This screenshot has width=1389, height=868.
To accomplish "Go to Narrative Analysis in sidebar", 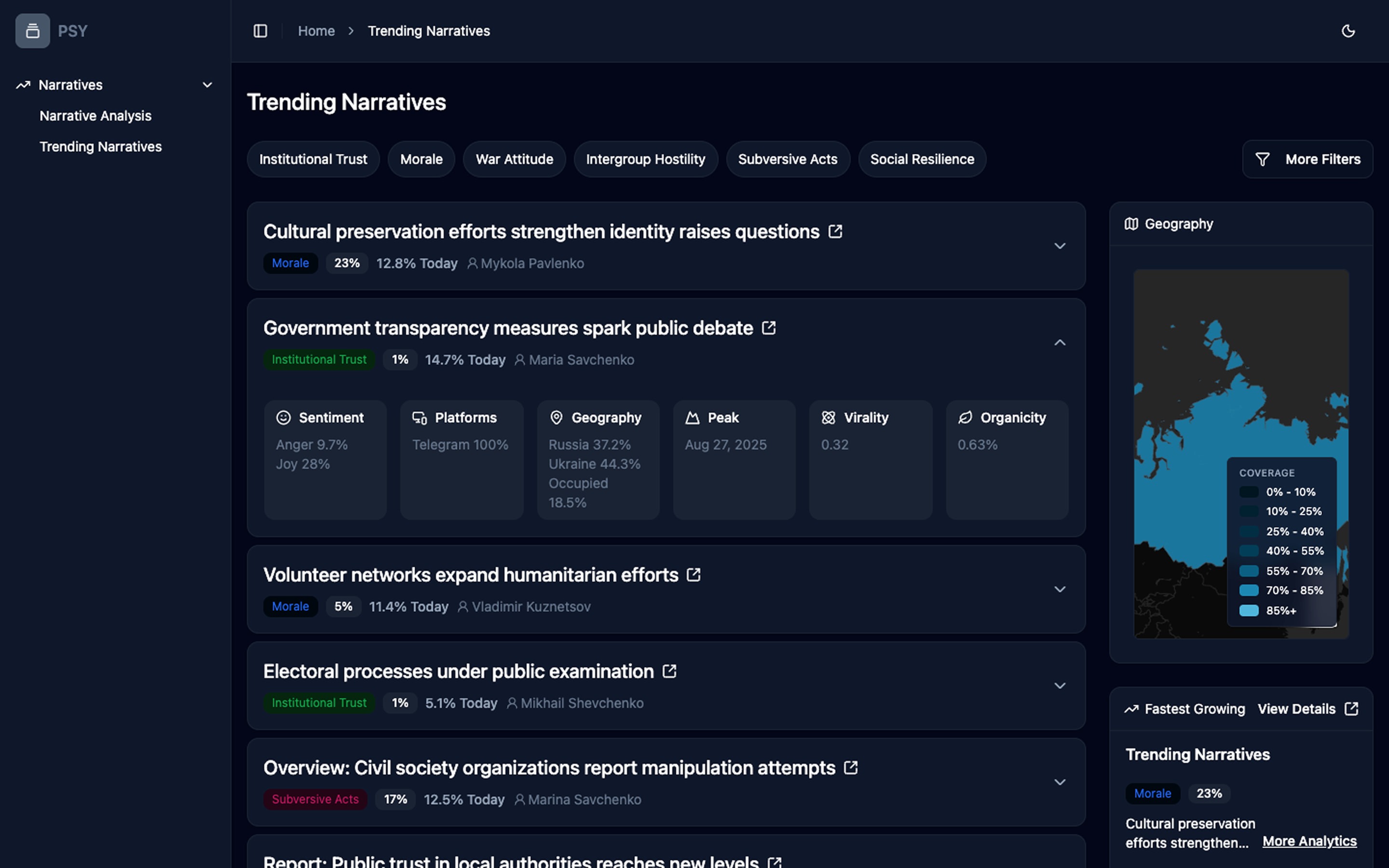I will pyautogui.click(x=95, y=116).
